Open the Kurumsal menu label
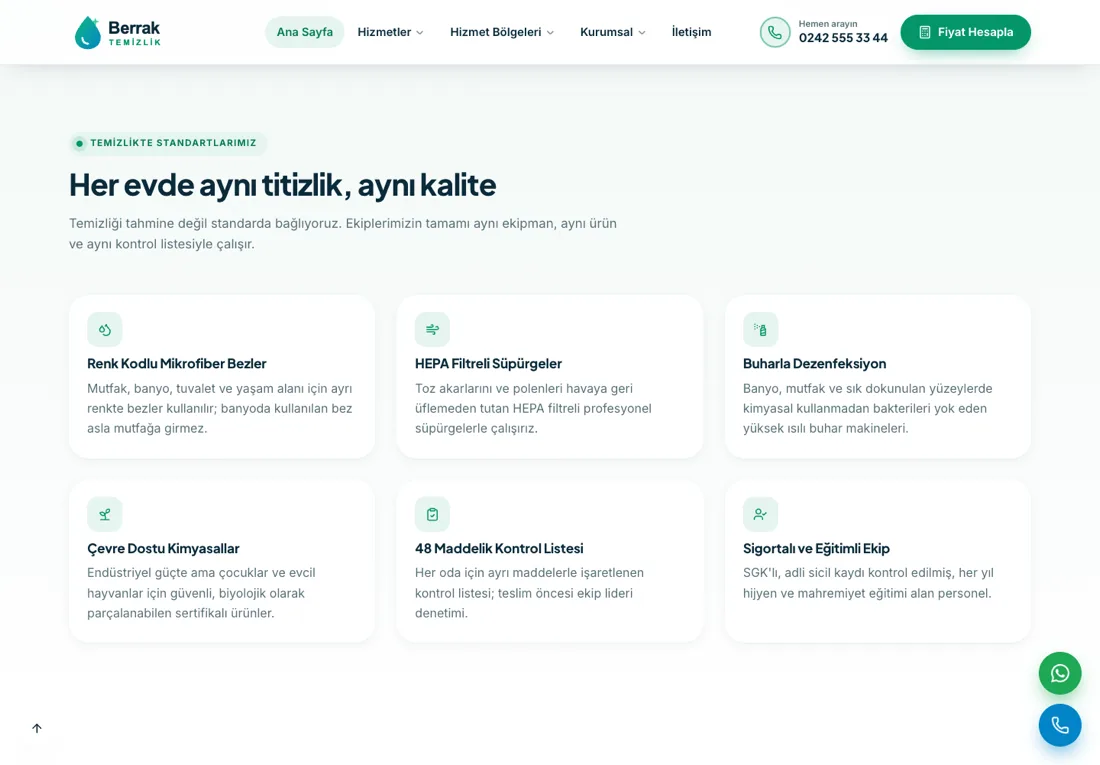This screenshot has height=765, width=1100. 606,32
